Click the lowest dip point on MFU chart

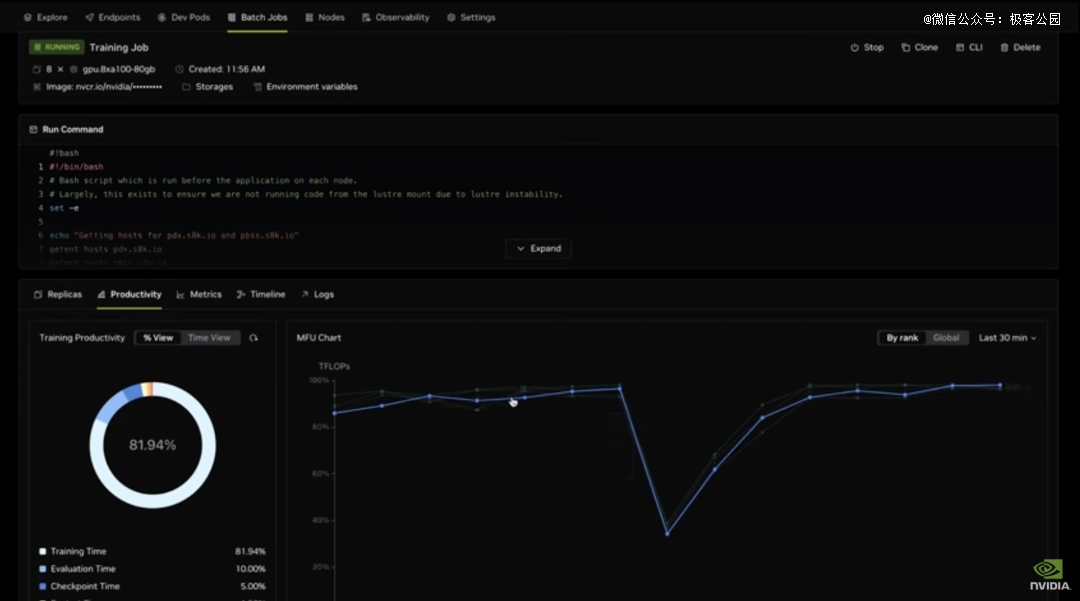[x=667, y=533]
